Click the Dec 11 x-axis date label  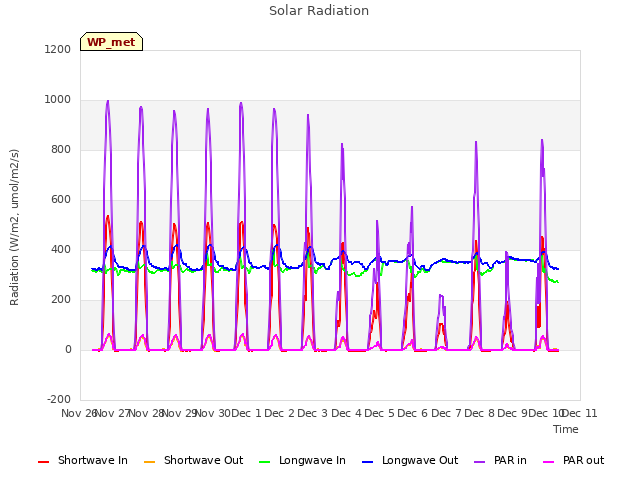pos(580,413)
